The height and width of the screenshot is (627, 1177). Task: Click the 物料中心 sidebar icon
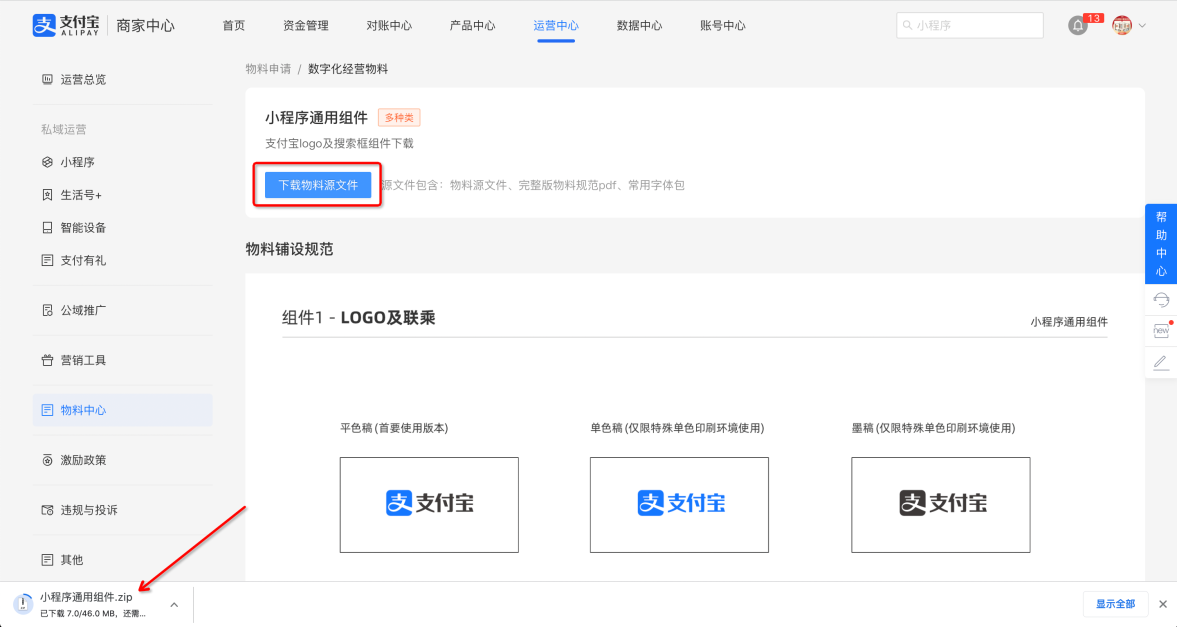47,410
